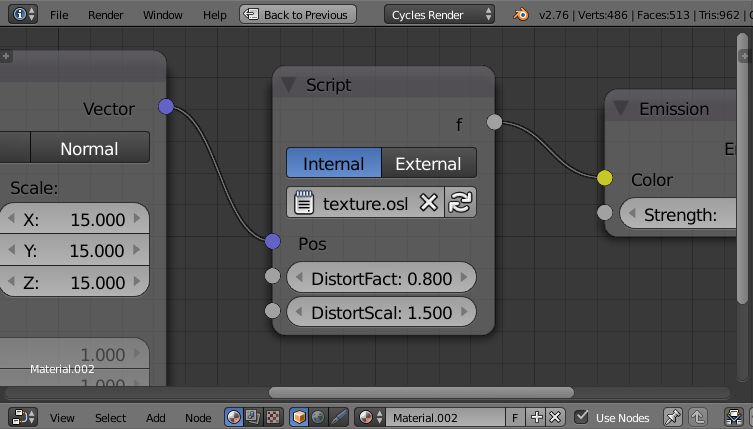Click the Back to Previous button
The image size is (753, 429).
(x=298, y=14)
